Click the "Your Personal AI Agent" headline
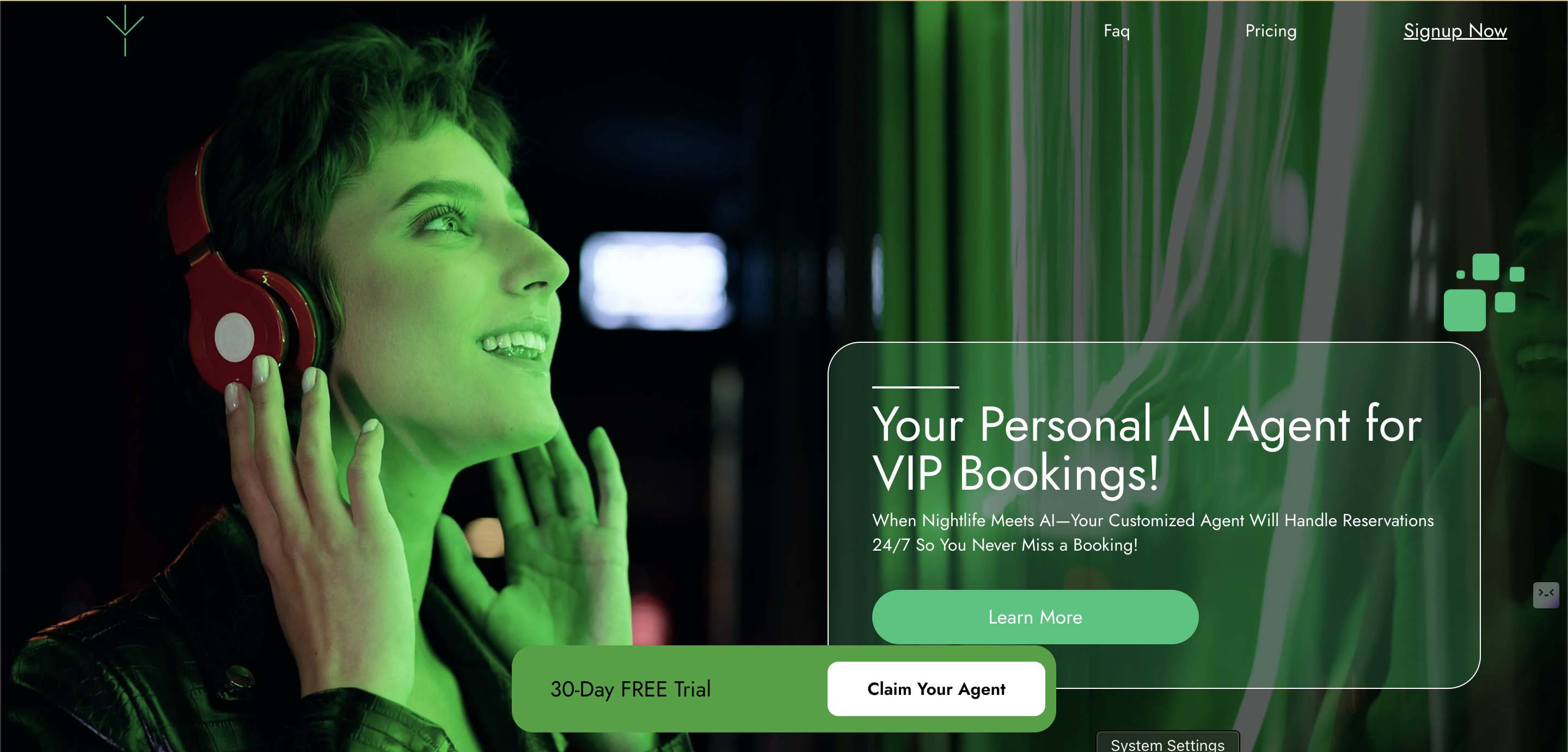 pos(1147,448)
